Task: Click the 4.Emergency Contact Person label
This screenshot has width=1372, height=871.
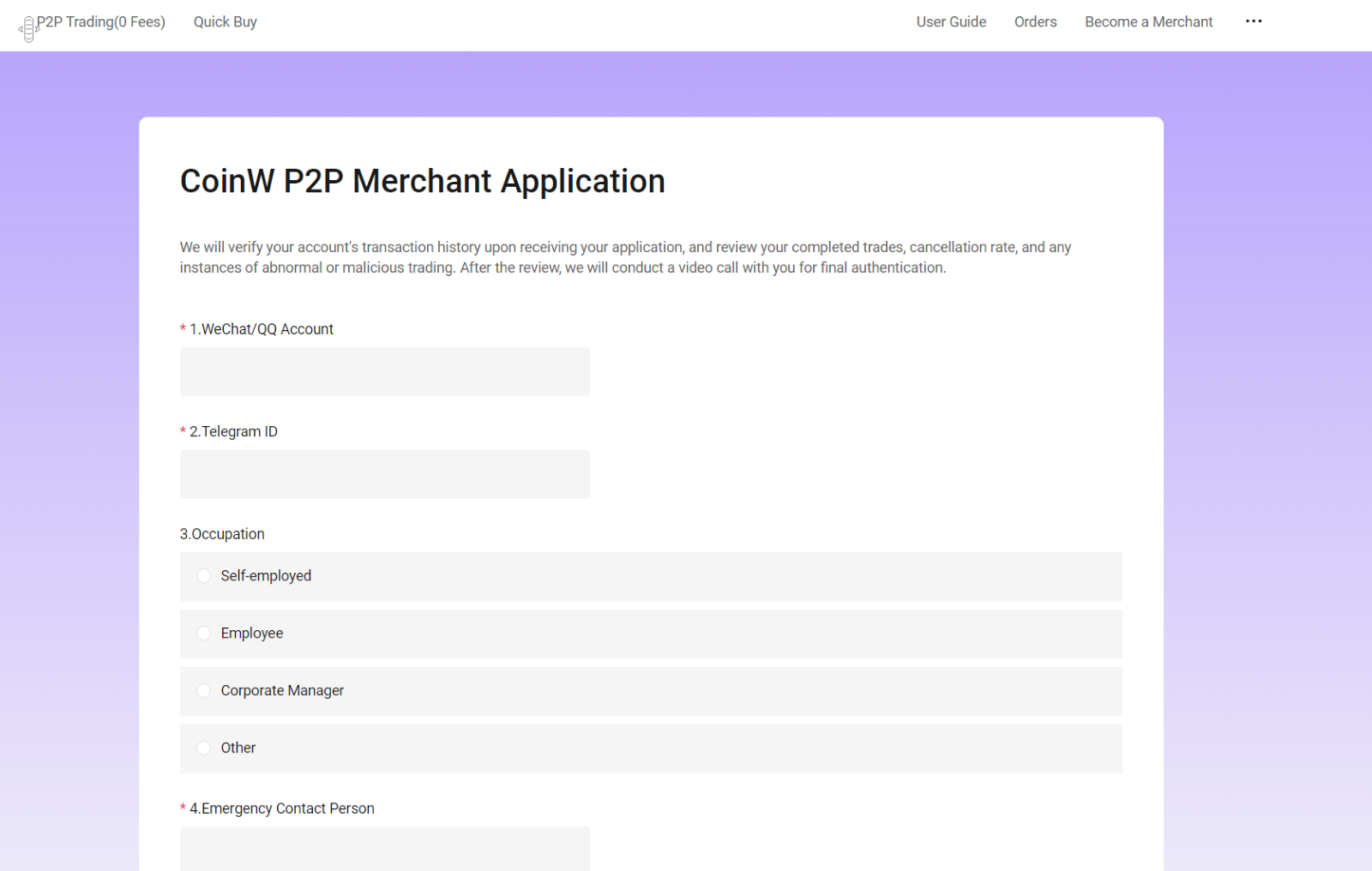Action: click(x=282, y=808)
